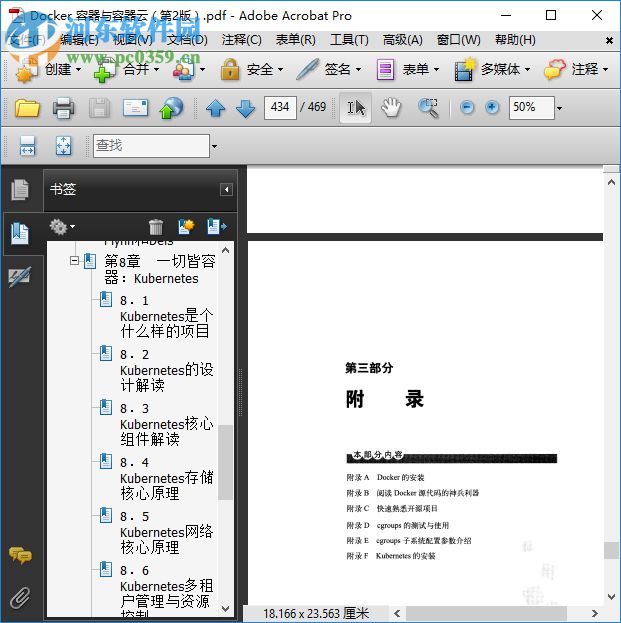Open the 创建 dropdown arrow
Viewport: 621px width, 623px height.
coord(78,70)
